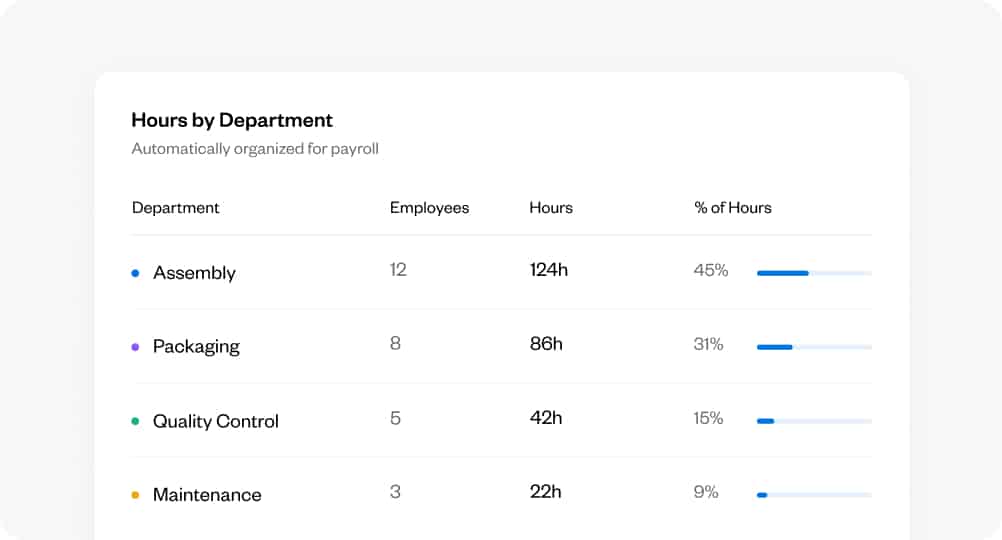This screenshot has height=540, width=1002.
Task: Click the 9% percentage label
Action: click(705, 492)
